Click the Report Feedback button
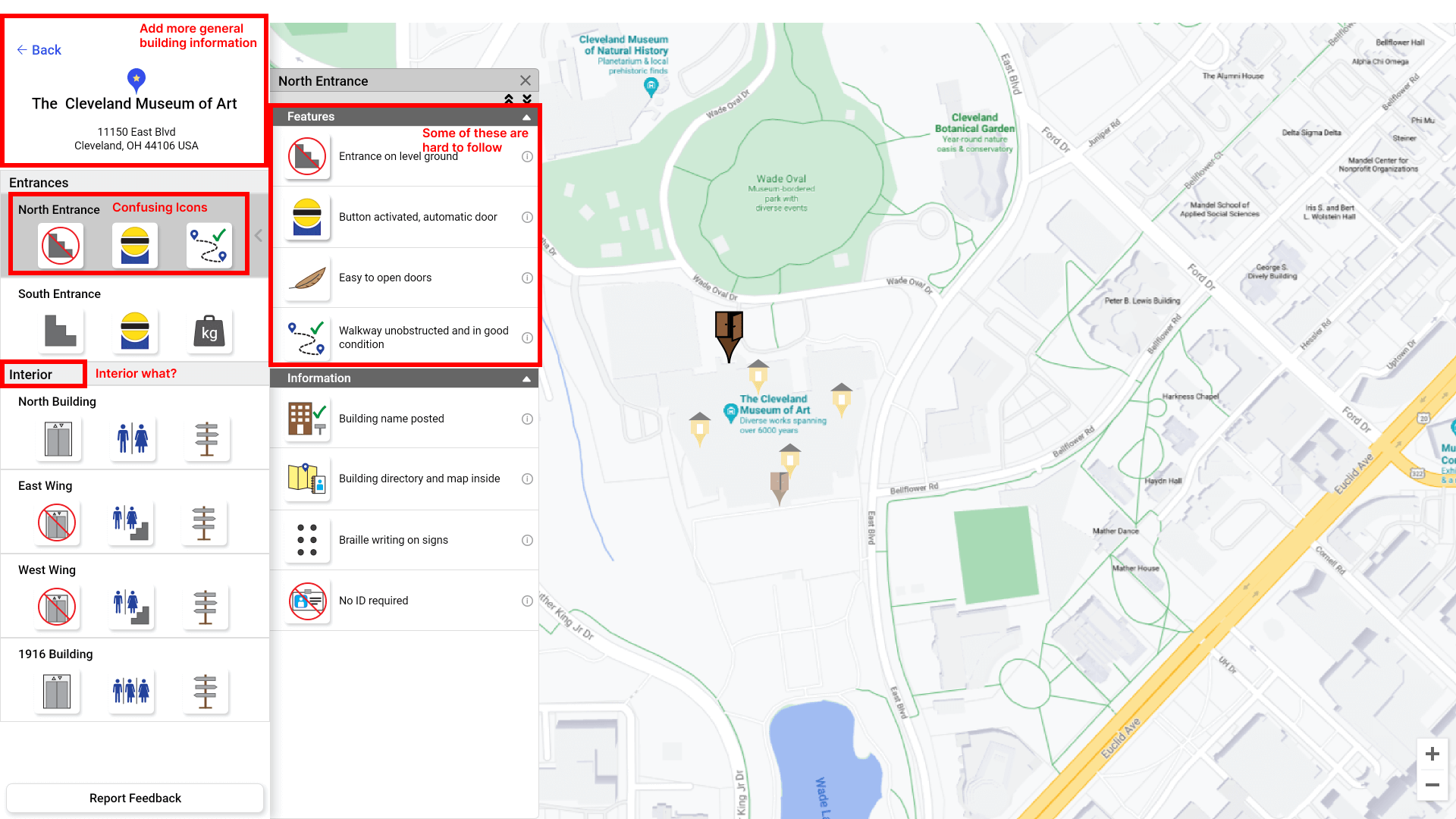 pos(135,798)
